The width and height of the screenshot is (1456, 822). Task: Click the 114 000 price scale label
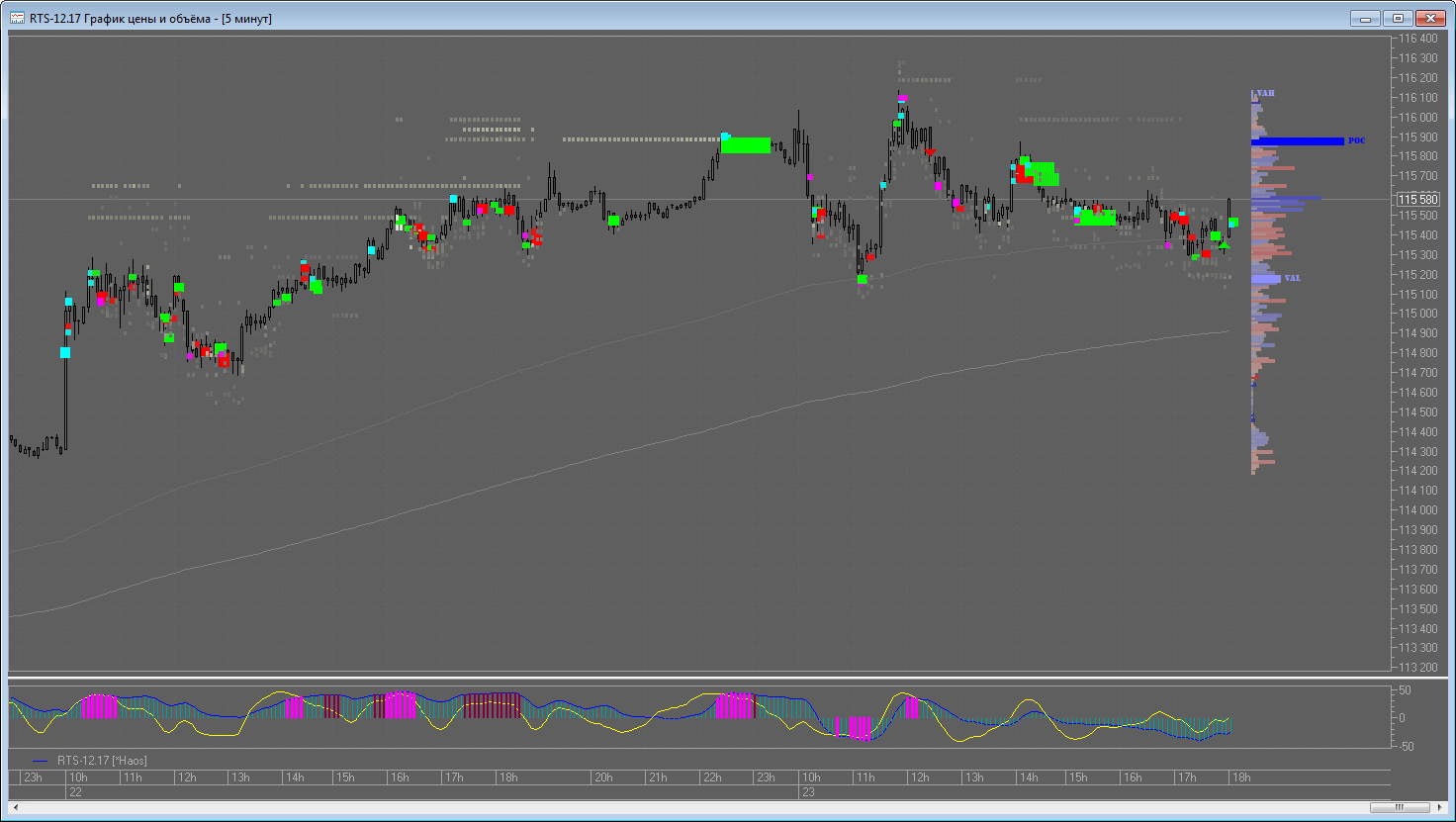coord(1418,510)
